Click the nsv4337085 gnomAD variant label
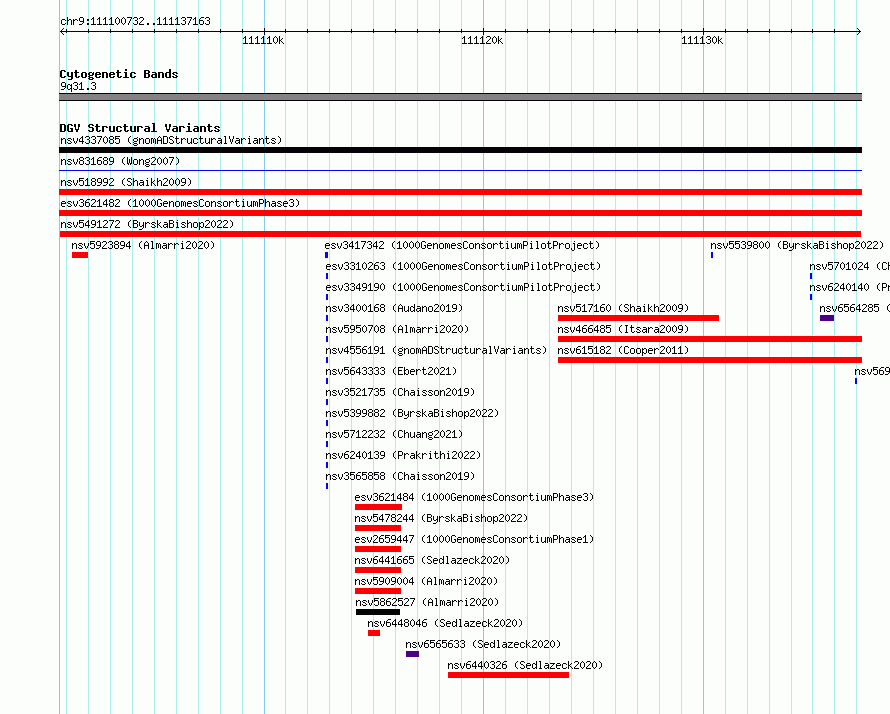Screen dimensions: 890x714 (x=171, y=140)
